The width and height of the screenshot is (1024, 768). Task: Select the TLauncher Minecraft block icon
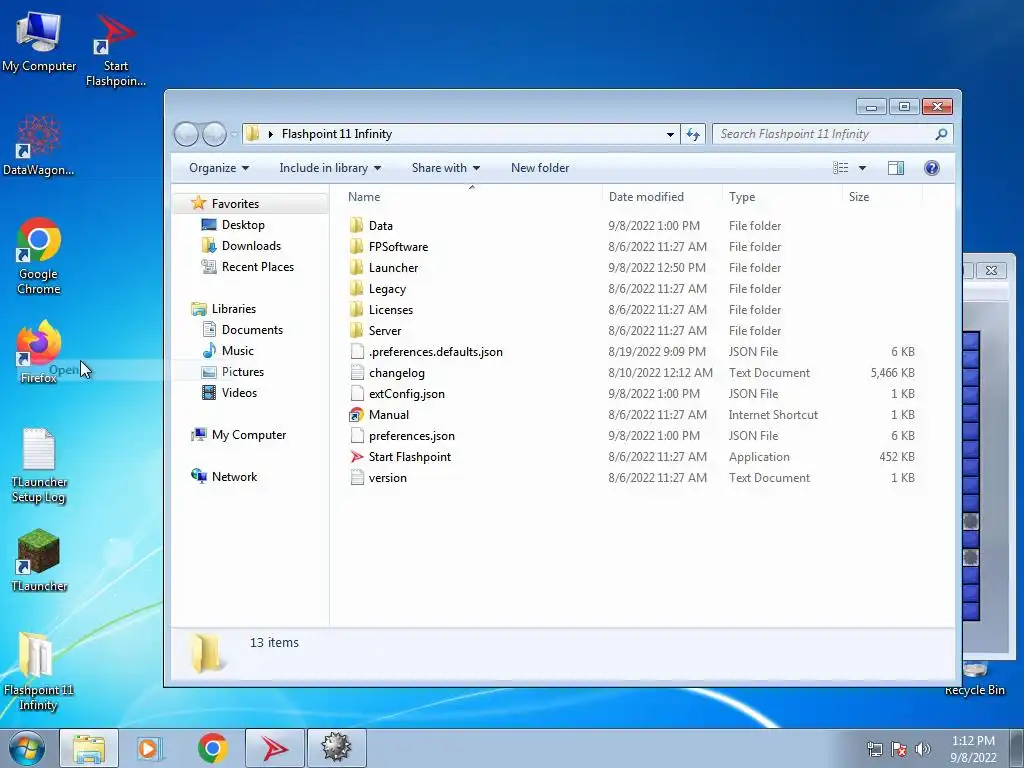39,560
